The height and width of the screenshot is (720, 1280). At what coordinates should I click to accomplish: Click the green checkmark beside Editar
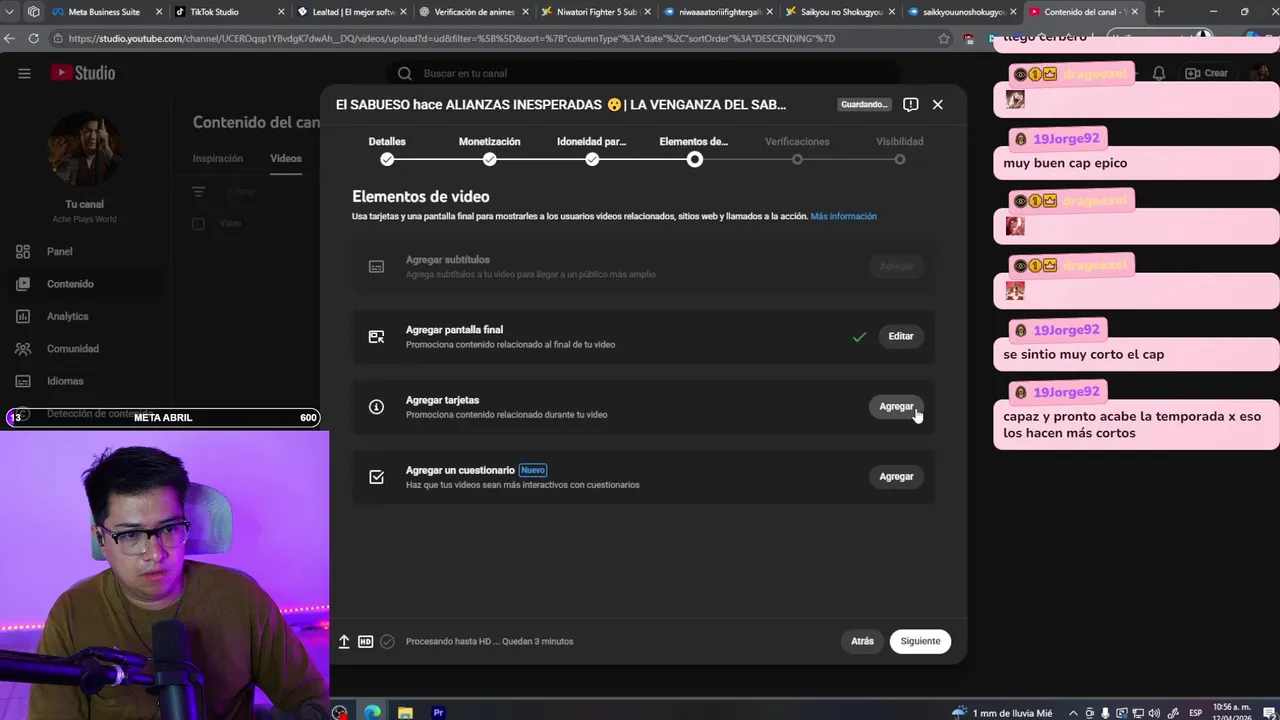pyautogui.click(x=859, y=337)
